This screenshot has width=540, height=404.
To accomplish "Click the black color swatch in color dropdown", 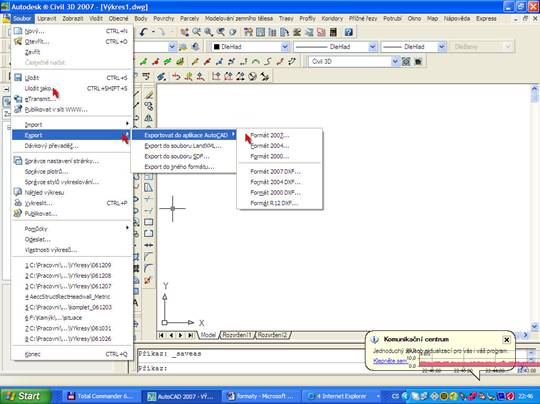I will [217, 47].
